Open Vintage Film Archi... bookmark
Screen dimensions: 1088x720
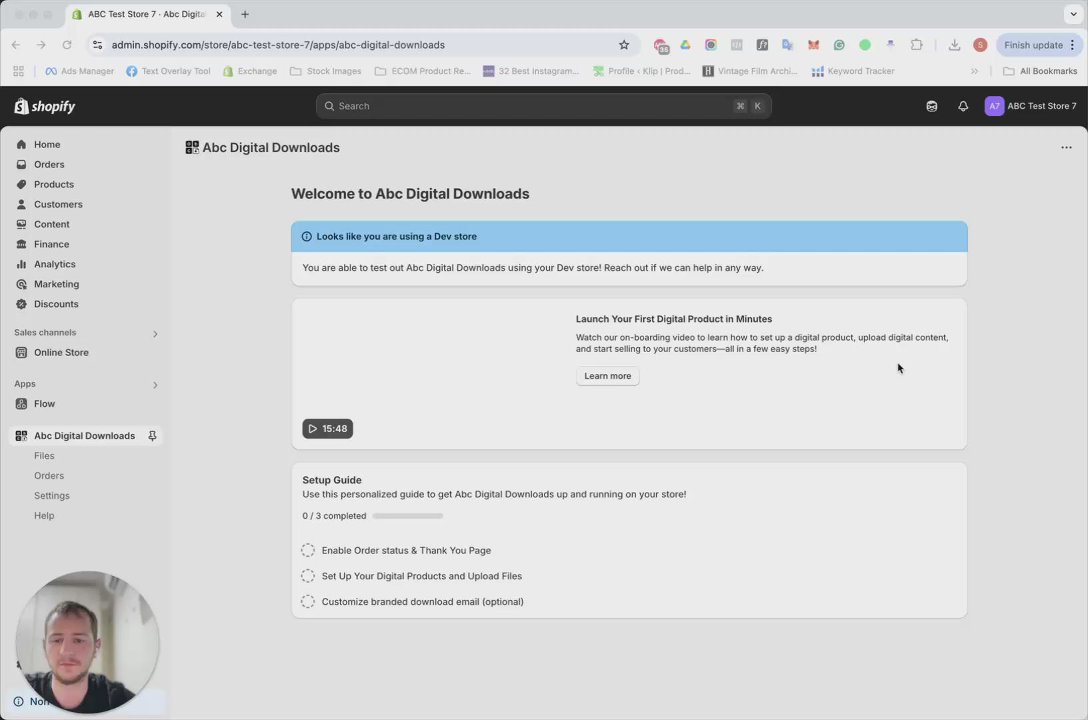tap(750, 71)
